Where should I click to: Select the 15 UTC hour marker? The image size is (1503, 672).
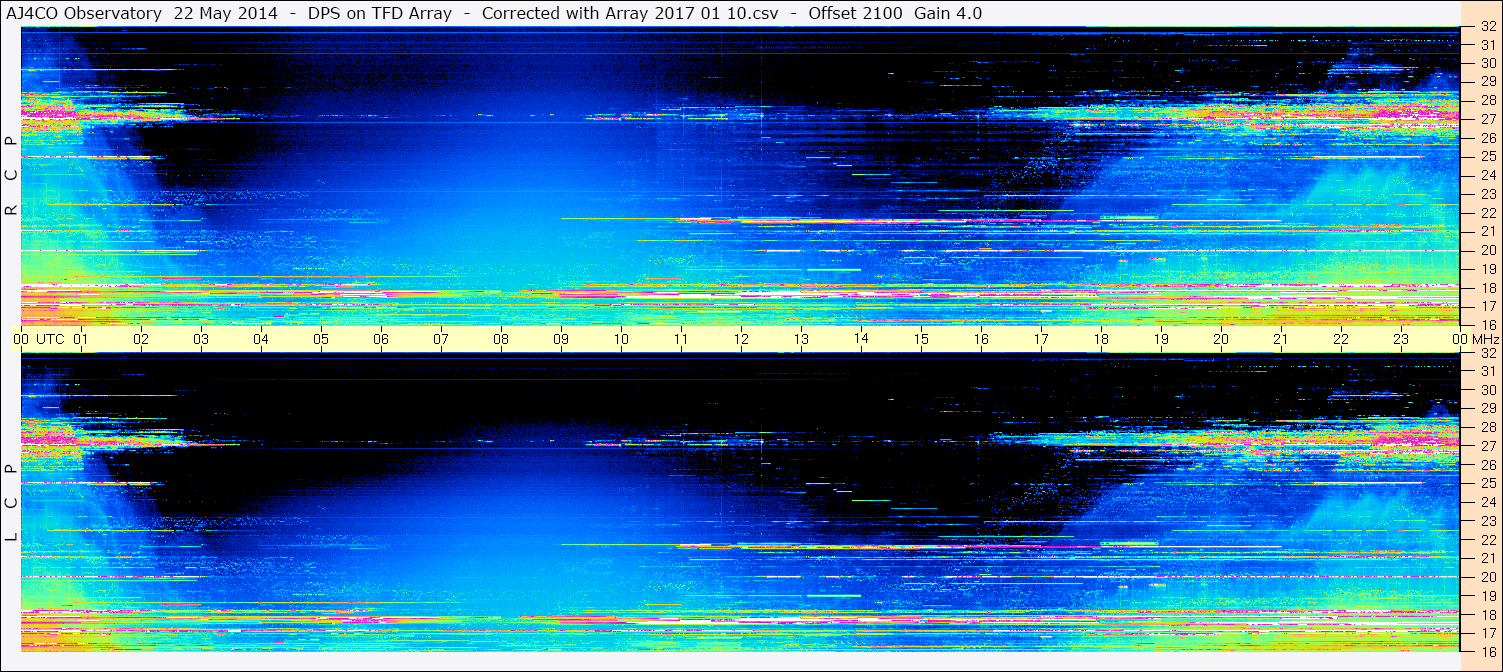click(921, 339)
